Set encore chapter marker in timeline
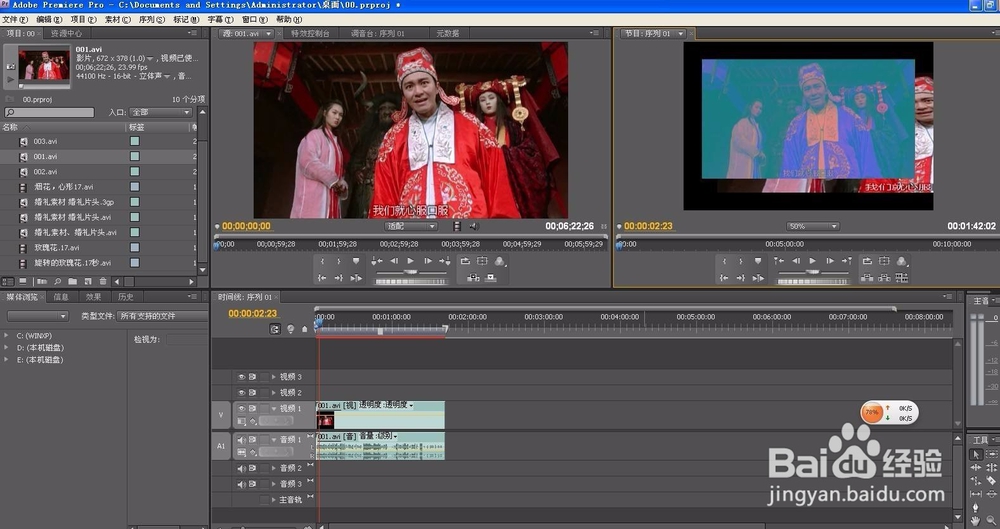This screenshot has width=1000, height=529. click(291, 329)
